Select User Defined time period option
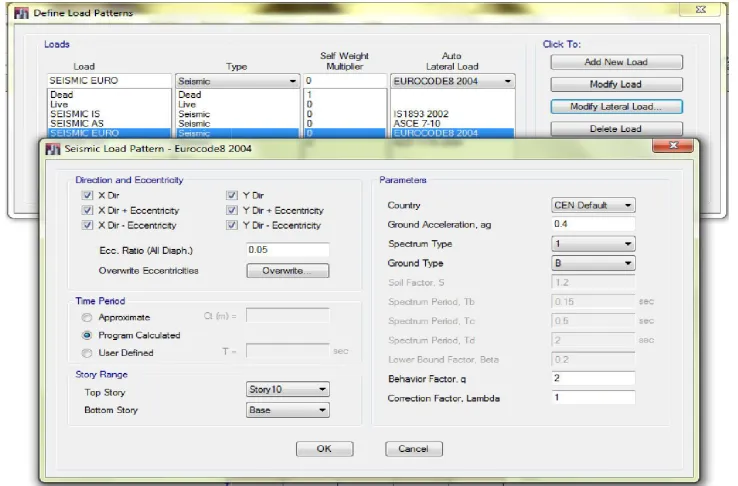Screen dimensions: 738x486 point(87,353)
